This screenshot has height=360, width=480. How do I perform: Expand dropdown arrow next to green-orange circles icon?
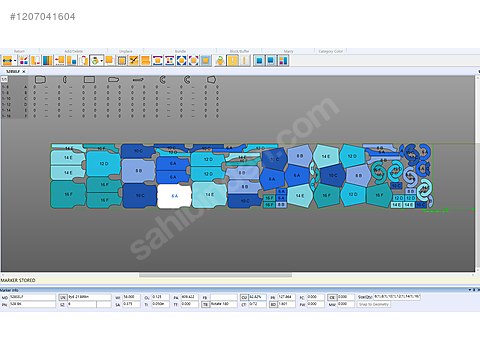click(101, 61)
